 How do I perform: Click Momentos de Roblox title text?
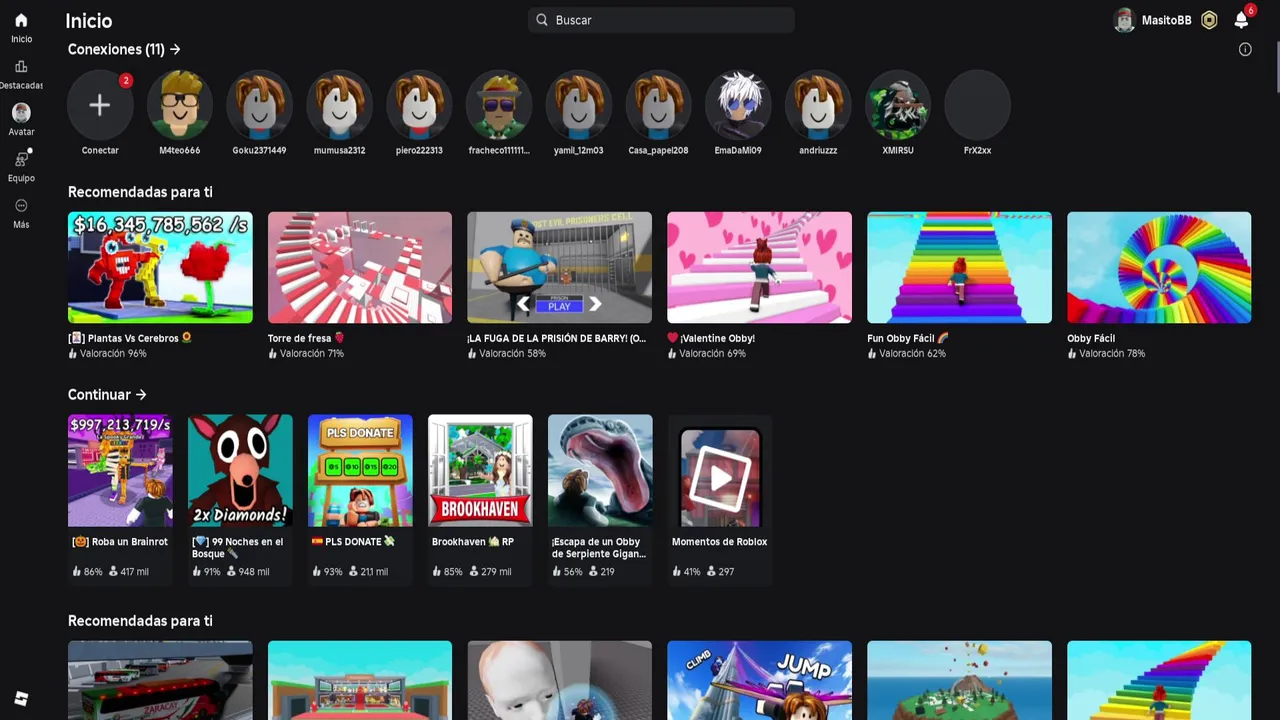pyautogui.click(x=720, y=542)
